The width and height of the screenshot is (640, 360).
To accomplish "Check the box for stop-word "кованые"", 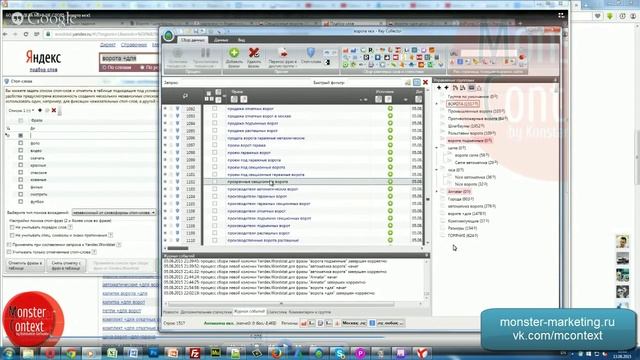I will [x=20, y=180].
